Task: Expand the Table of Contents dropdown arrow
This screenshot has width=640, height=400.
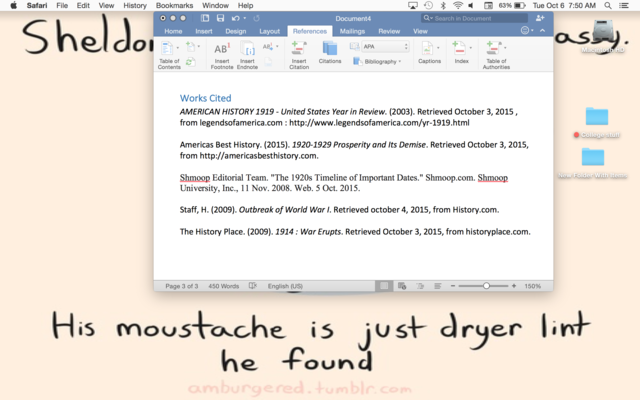Action: tap(178, 48)
